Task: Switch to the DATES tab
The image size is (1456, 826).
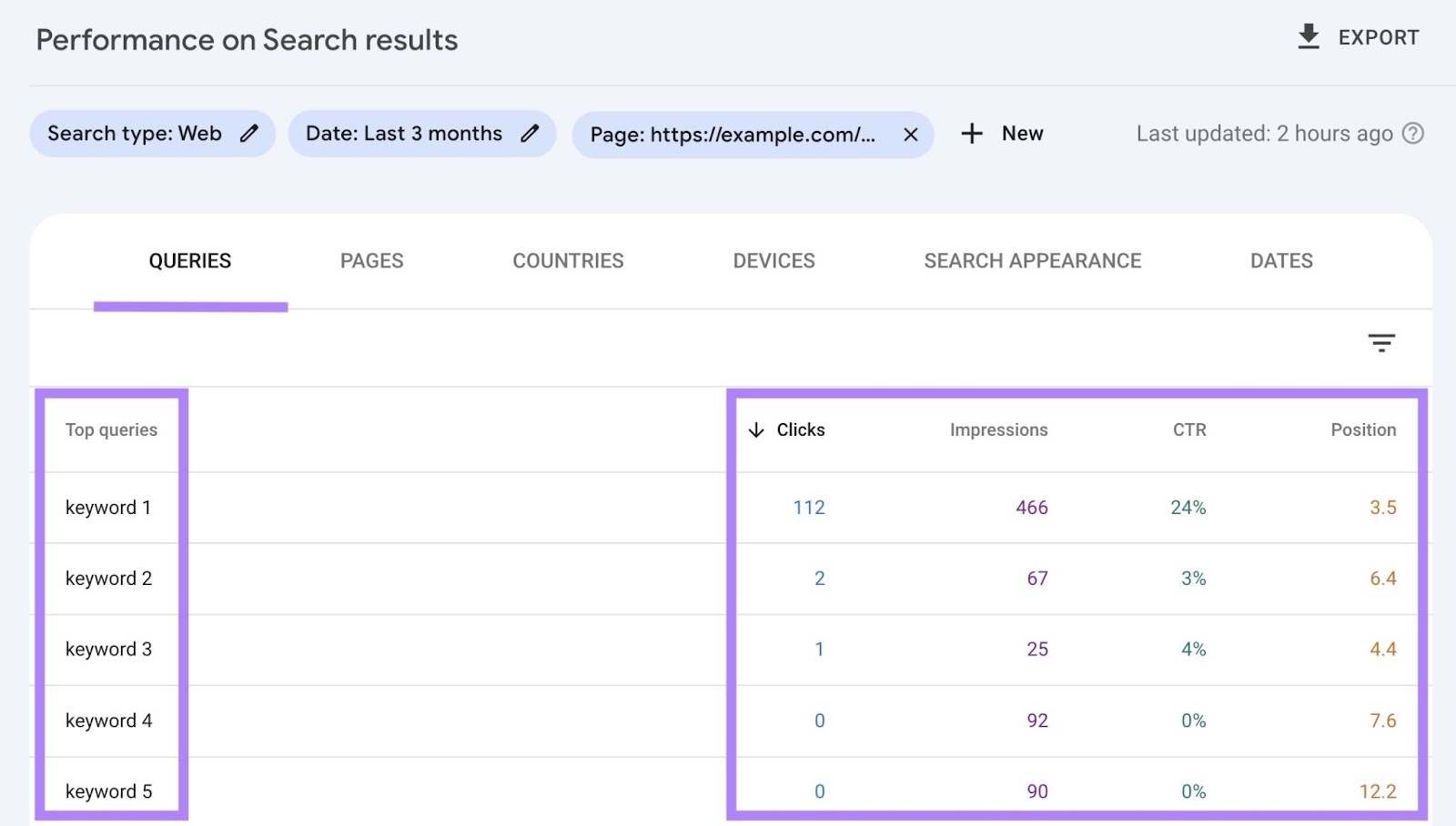Action: (1280, 261)
